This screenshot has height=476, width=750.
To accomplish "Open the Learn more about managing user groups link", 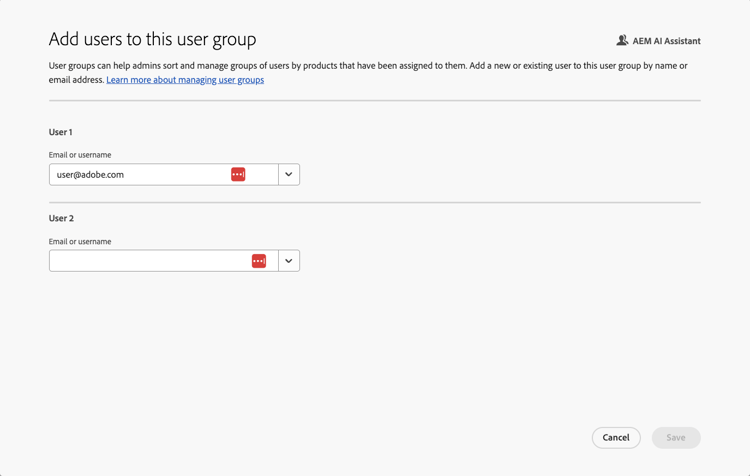I will click(x=185, y=80).
